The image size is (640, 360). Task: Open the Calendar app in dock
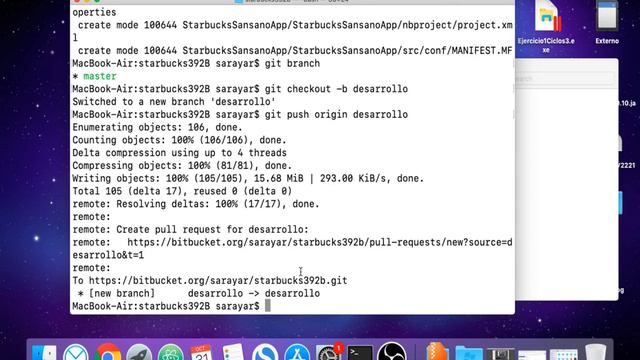[202, 352]
